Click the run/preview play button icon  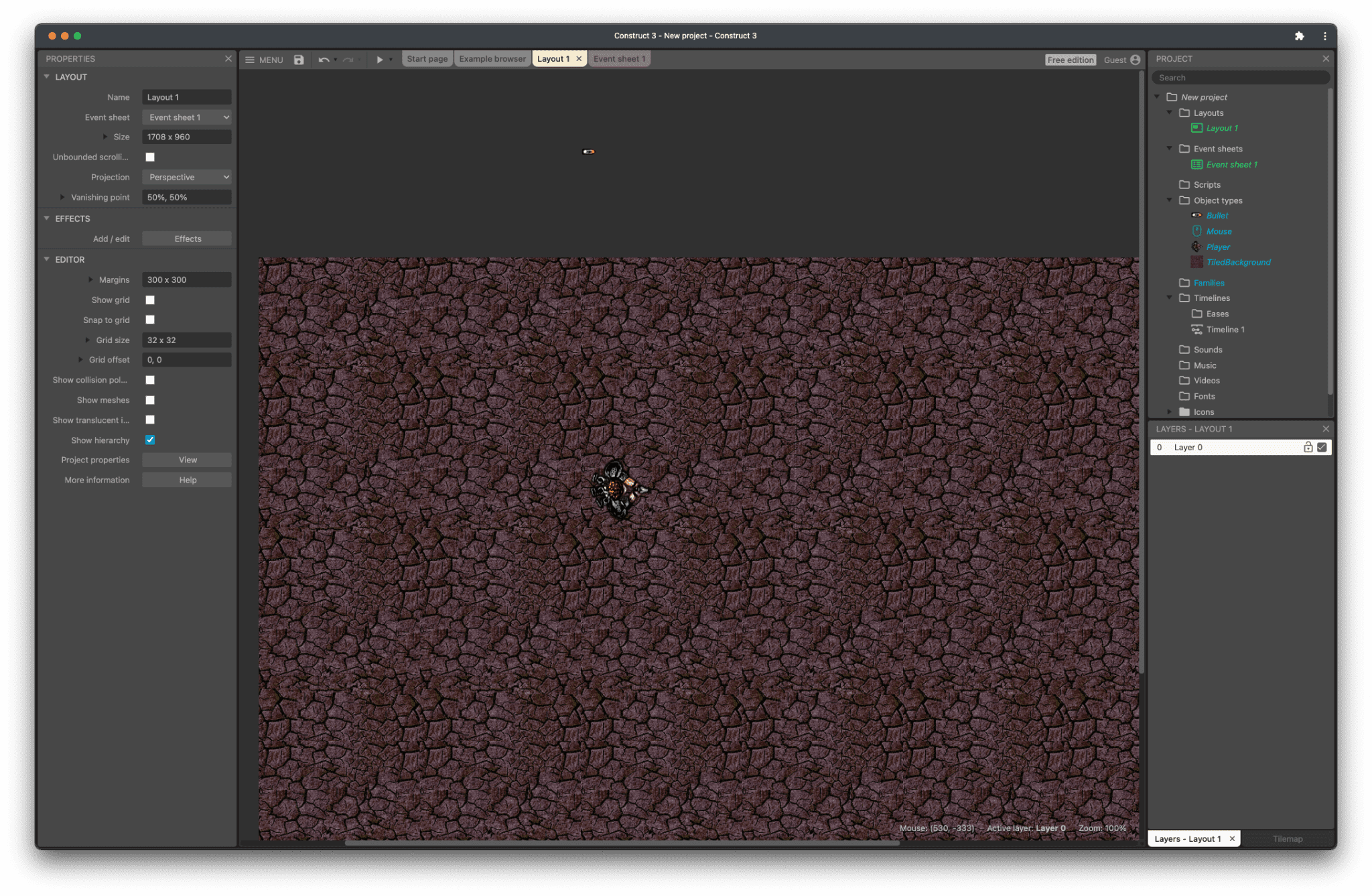point(378,59)
